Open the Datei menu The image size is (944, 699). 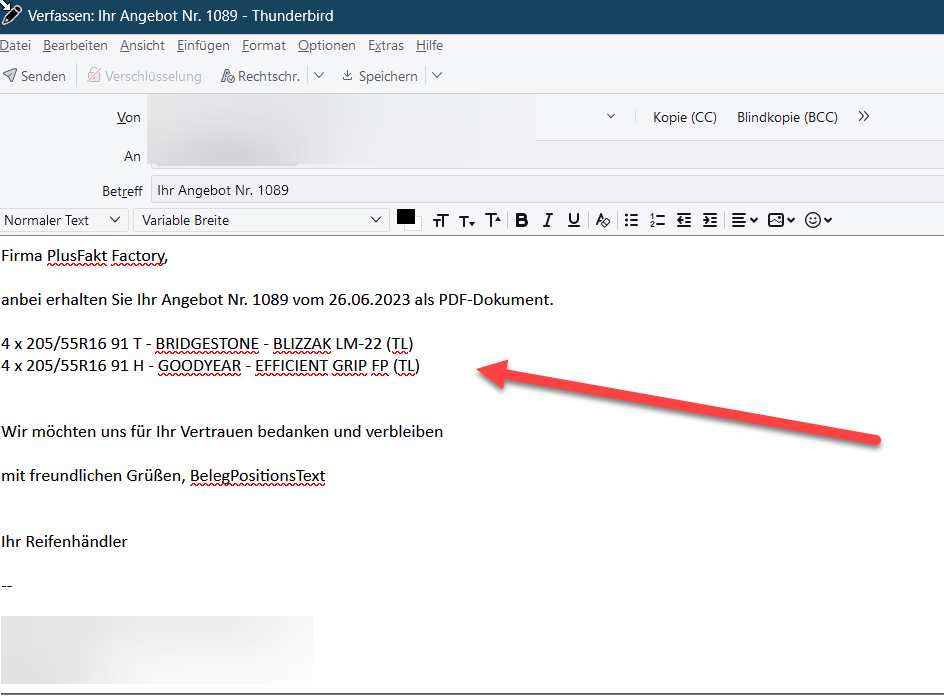[15, 46]
